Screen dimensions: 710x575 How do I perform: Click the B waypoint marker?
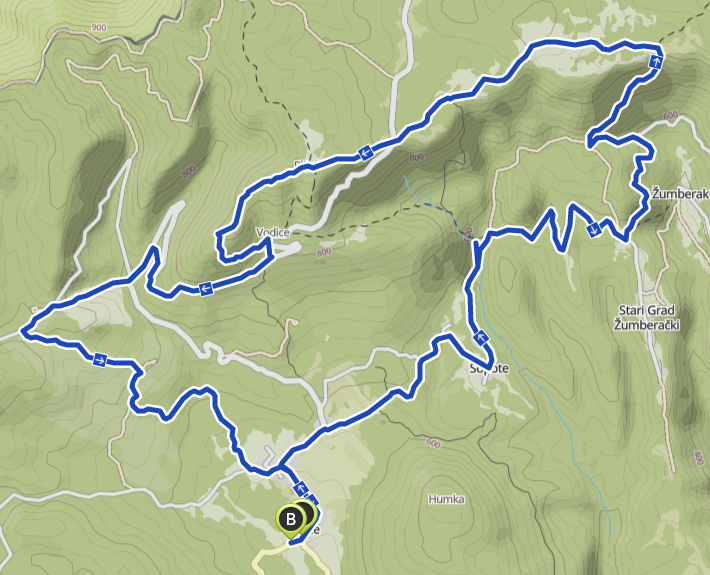point(290,519)
